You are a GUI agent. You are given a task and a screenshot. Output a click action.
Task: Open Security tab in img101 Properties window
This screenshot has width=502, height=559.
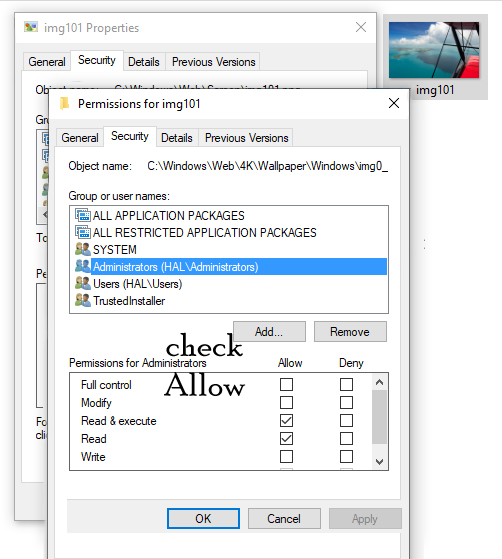pyautogui.click(x=97, y=60)
